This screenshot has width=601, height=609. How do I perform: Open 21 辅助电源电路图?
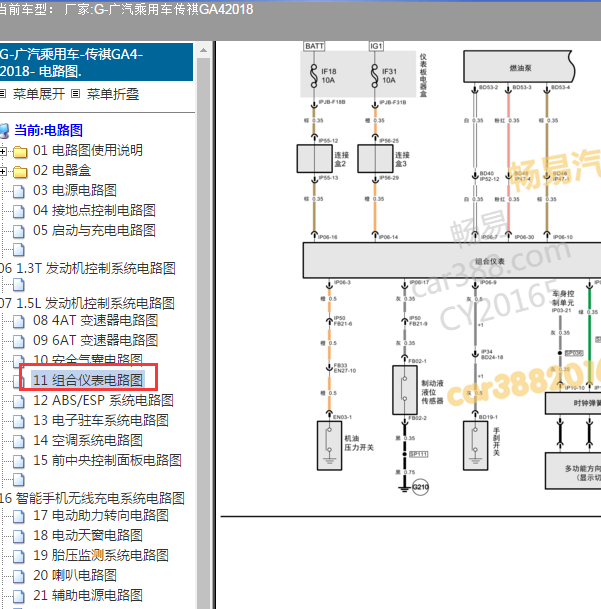click(88, 595)
